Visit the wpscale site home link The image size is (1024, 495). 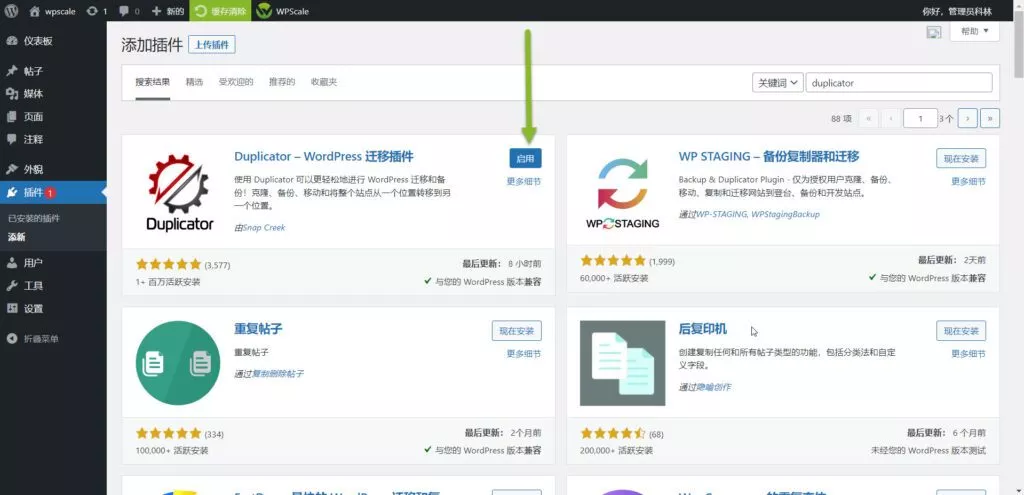(x=54, y=11)
